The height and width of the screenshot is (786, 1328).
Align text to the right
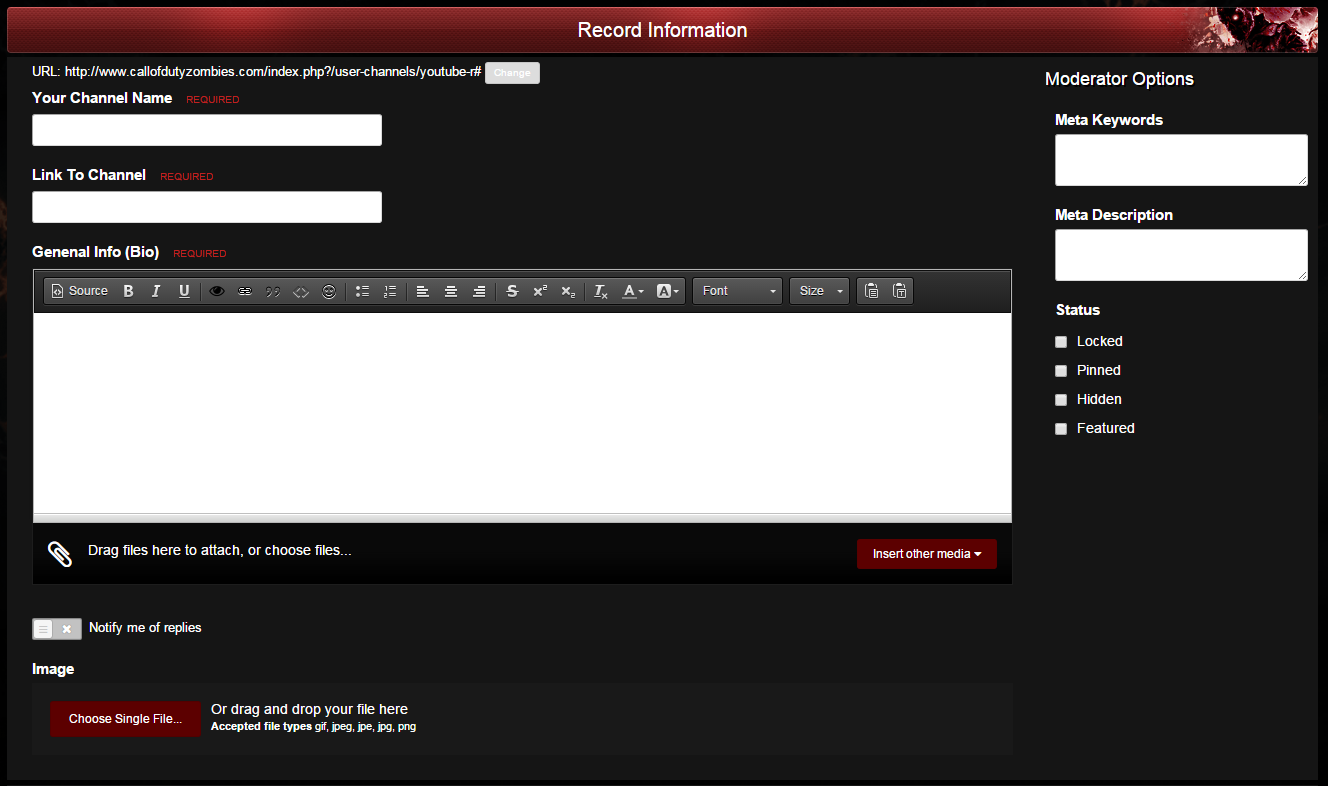(479, 291)
